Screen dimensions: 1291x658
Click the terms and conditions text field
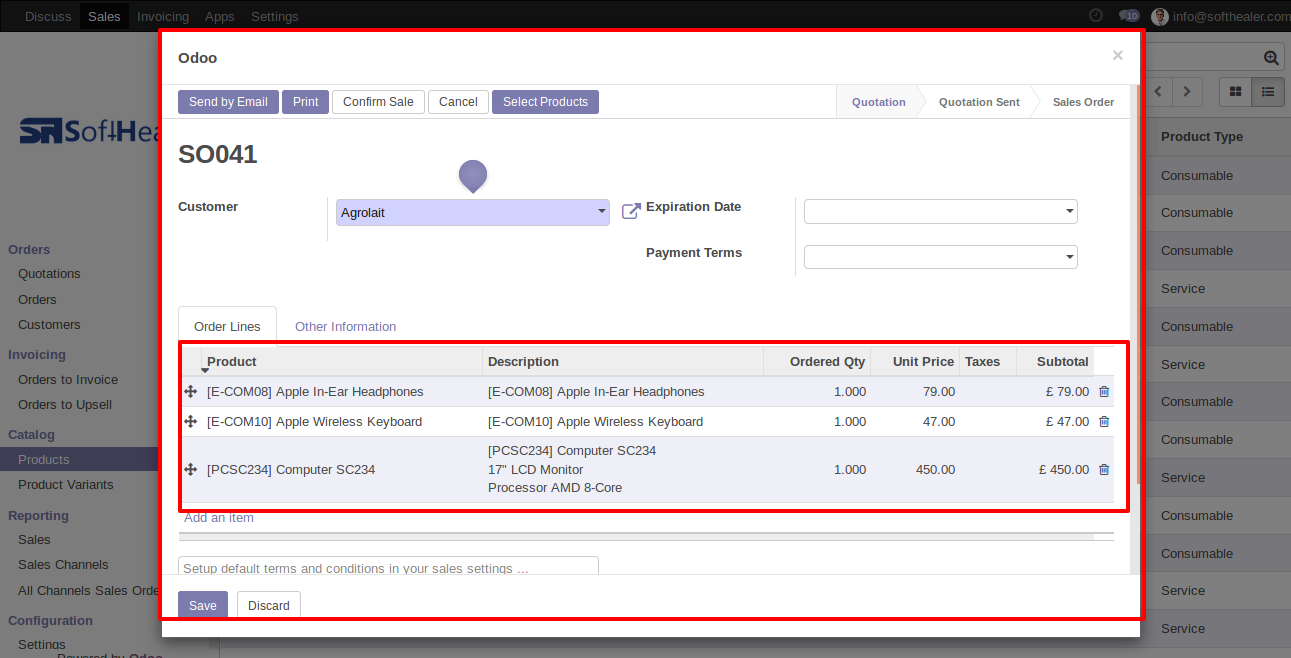[388, 566]
